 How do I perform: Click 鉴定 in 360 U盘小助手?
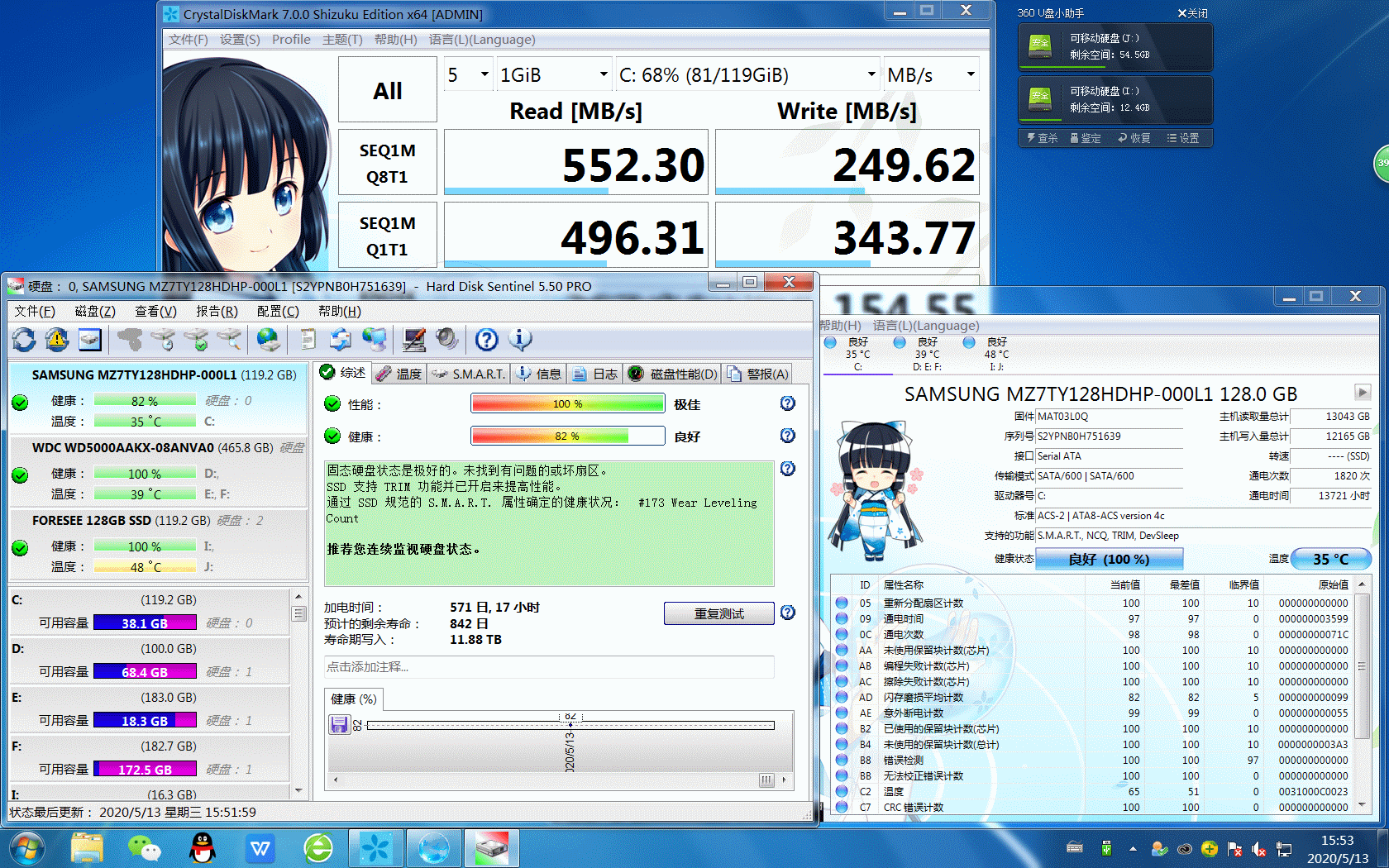click(1086, 138)
